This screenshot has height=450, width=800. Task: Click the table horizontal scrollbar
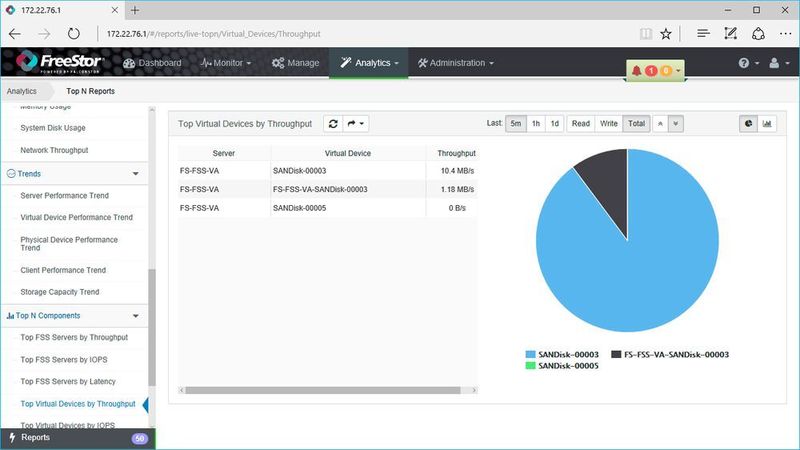(322, 390)
